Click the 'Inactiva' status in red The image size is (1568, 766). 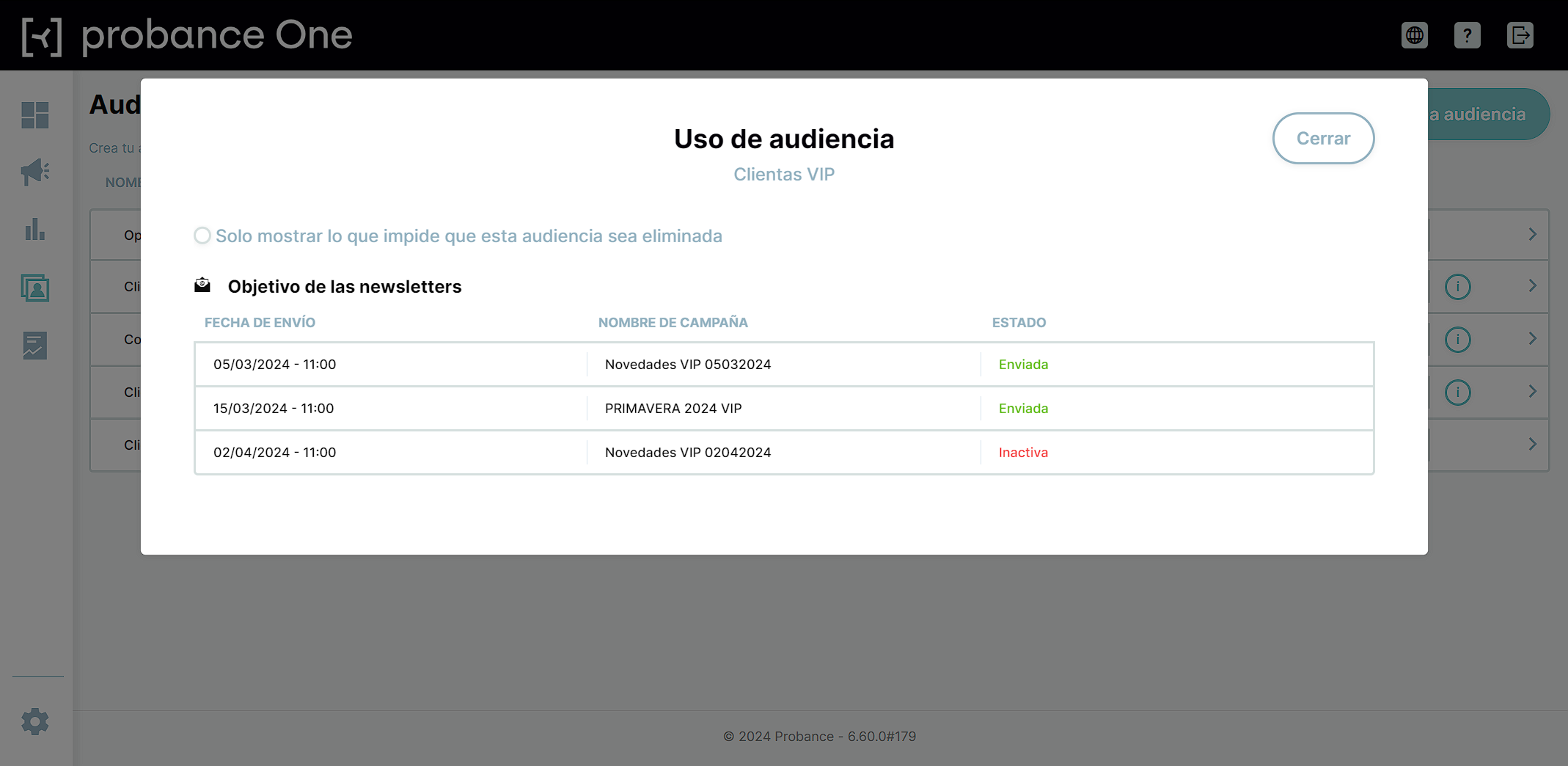pyautogui.click(x=1023, y=453)
